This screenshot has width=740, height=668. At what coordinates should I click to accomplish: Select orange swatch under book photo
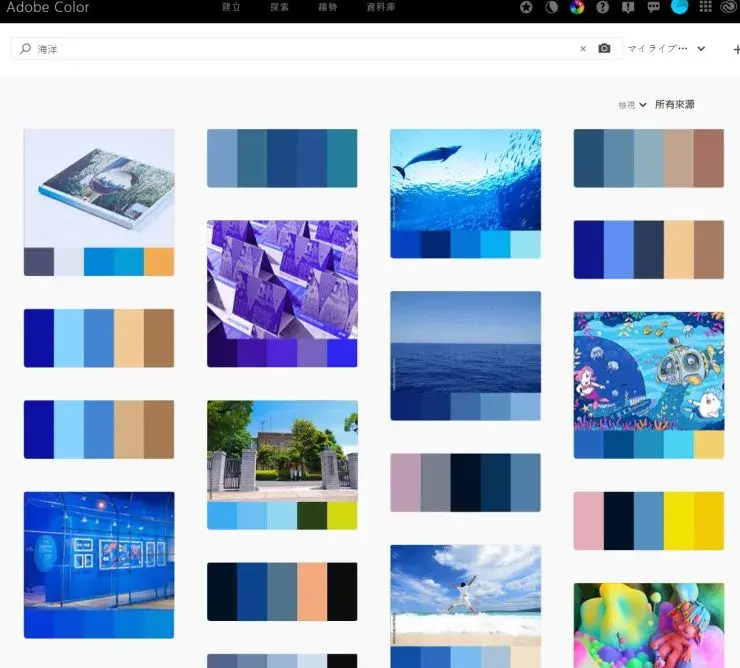(x=159, y=262)
